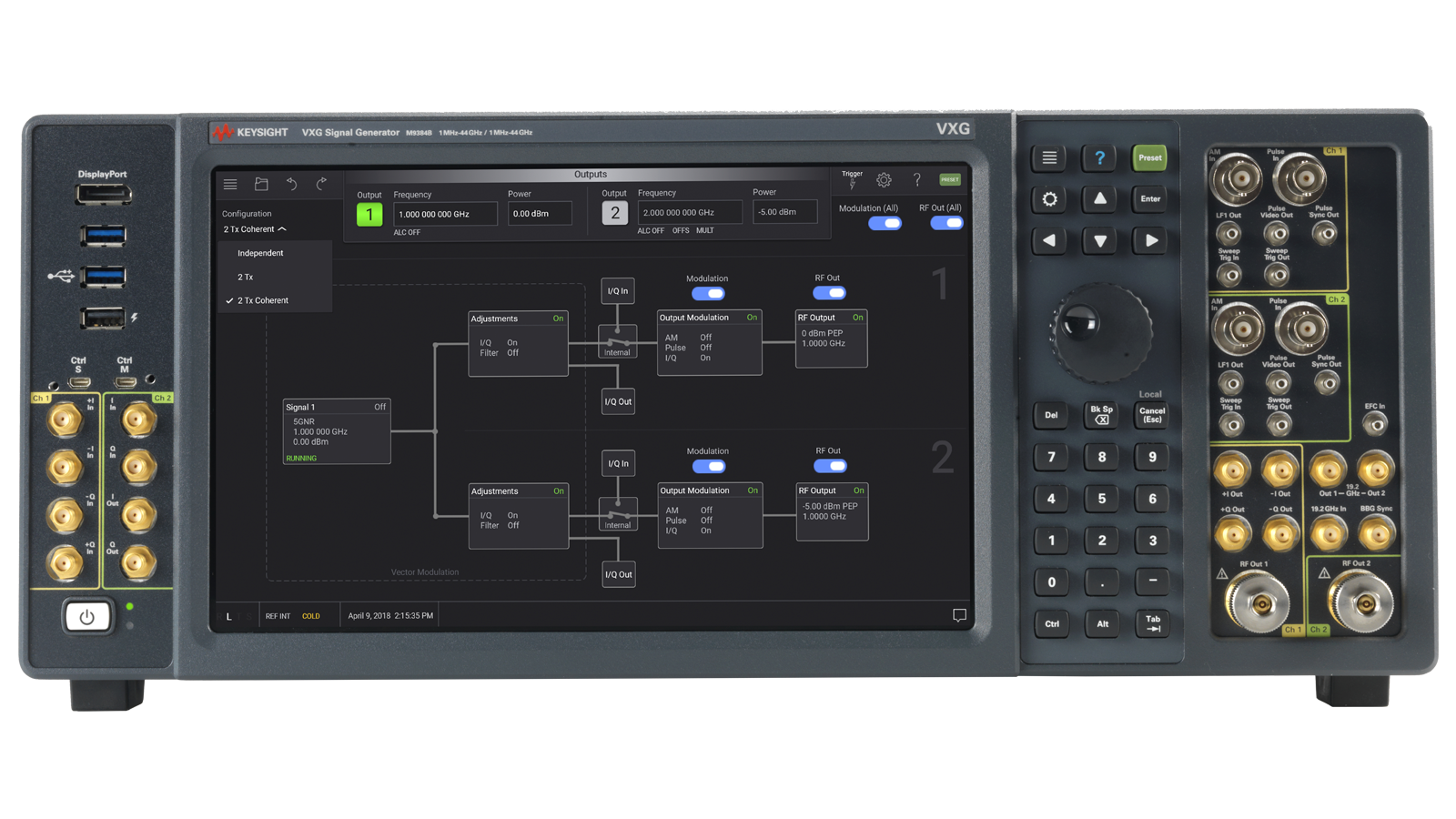Screen dimensions: 1456x819
Task: Click the front panel rotary knob
Action: pos(1100,331)
